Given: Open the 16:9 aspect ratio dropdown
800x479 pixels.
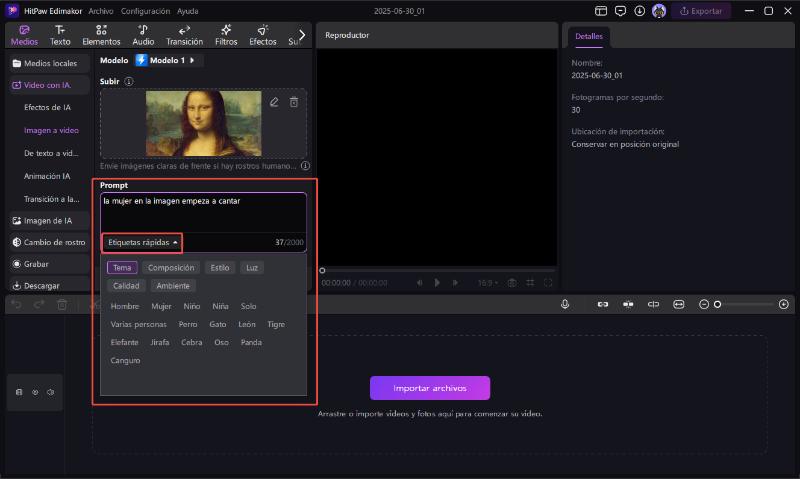Looking at the screenshot, I should pyautogui.click(x=488, y=283).
